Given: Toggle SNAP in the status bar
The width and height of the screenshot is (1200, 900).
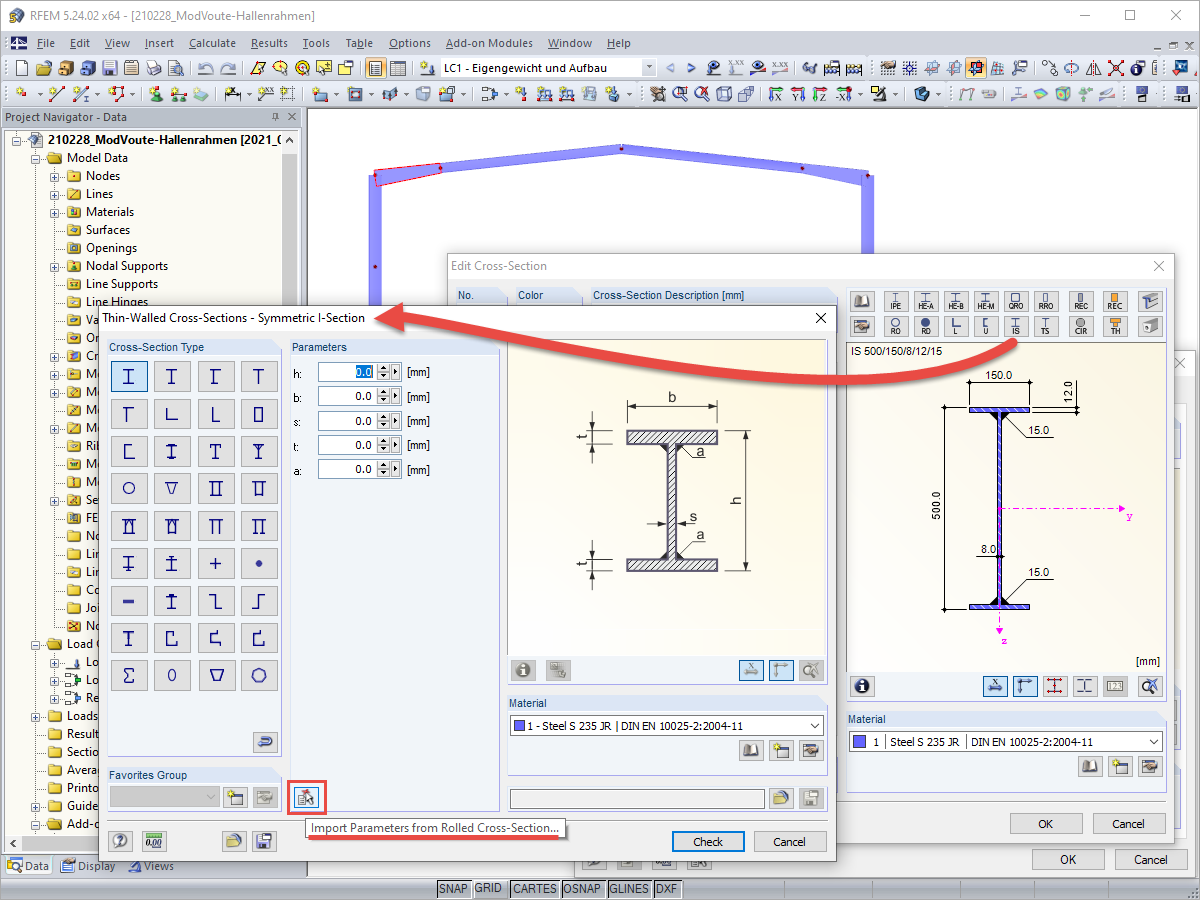Looking at the screenshot, I should [x=453, y=888].
